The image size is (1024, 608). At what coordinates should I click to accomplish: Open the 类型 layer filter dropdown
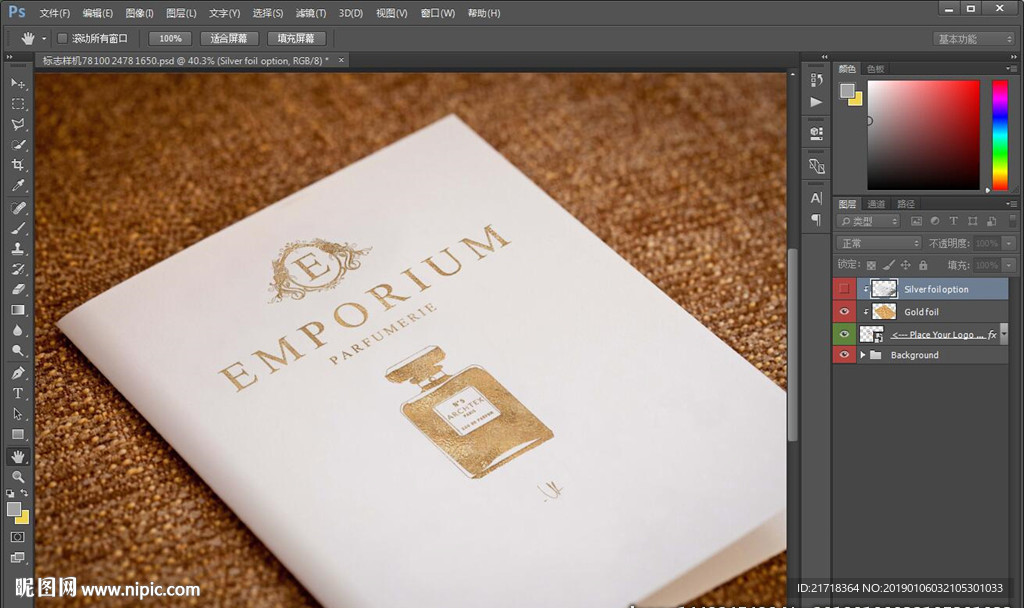click(x=869, y=221)
